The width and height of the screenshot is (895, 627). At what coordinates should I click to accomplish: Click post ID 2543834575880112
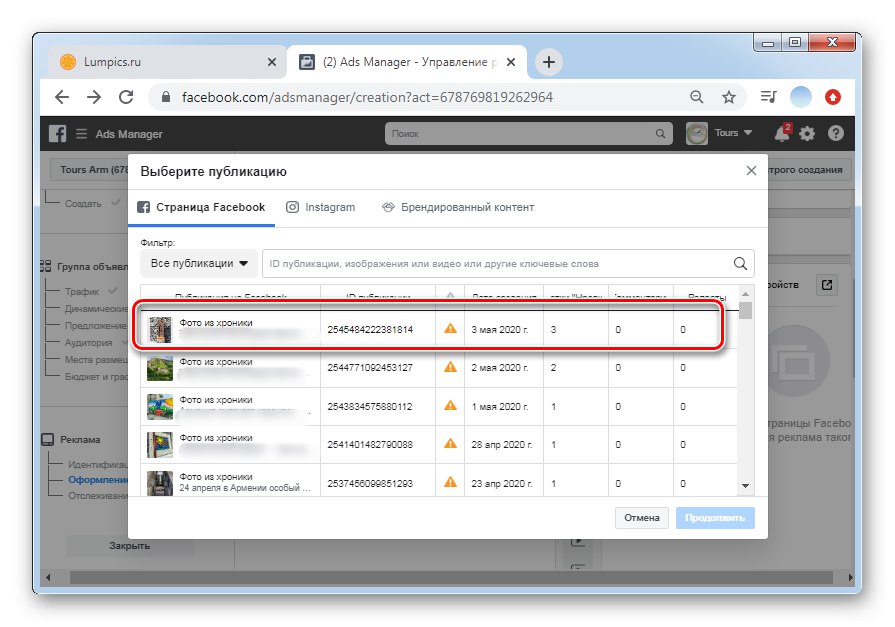370,407
